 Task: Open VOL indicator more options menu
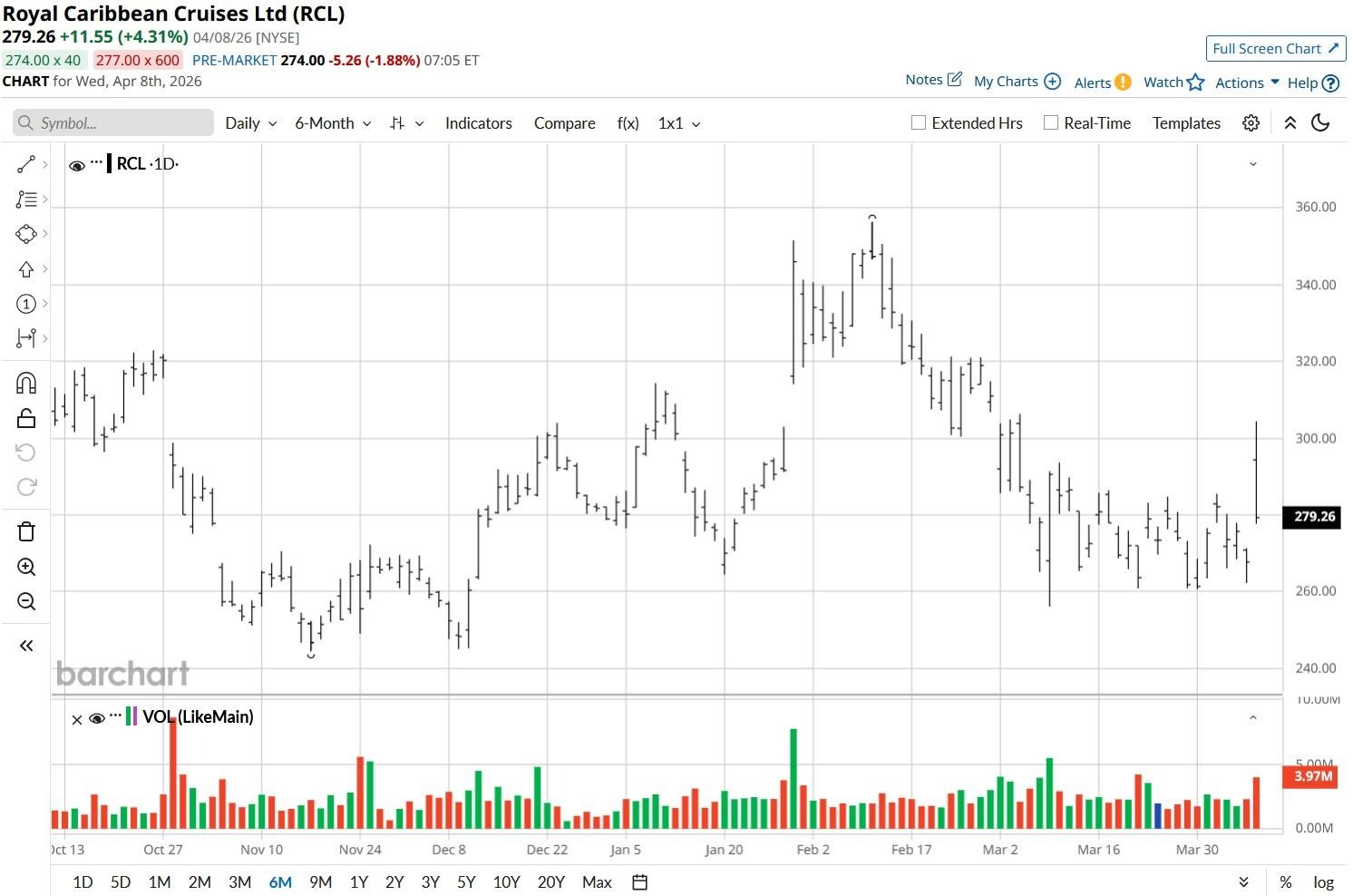(x=115, y=716)
